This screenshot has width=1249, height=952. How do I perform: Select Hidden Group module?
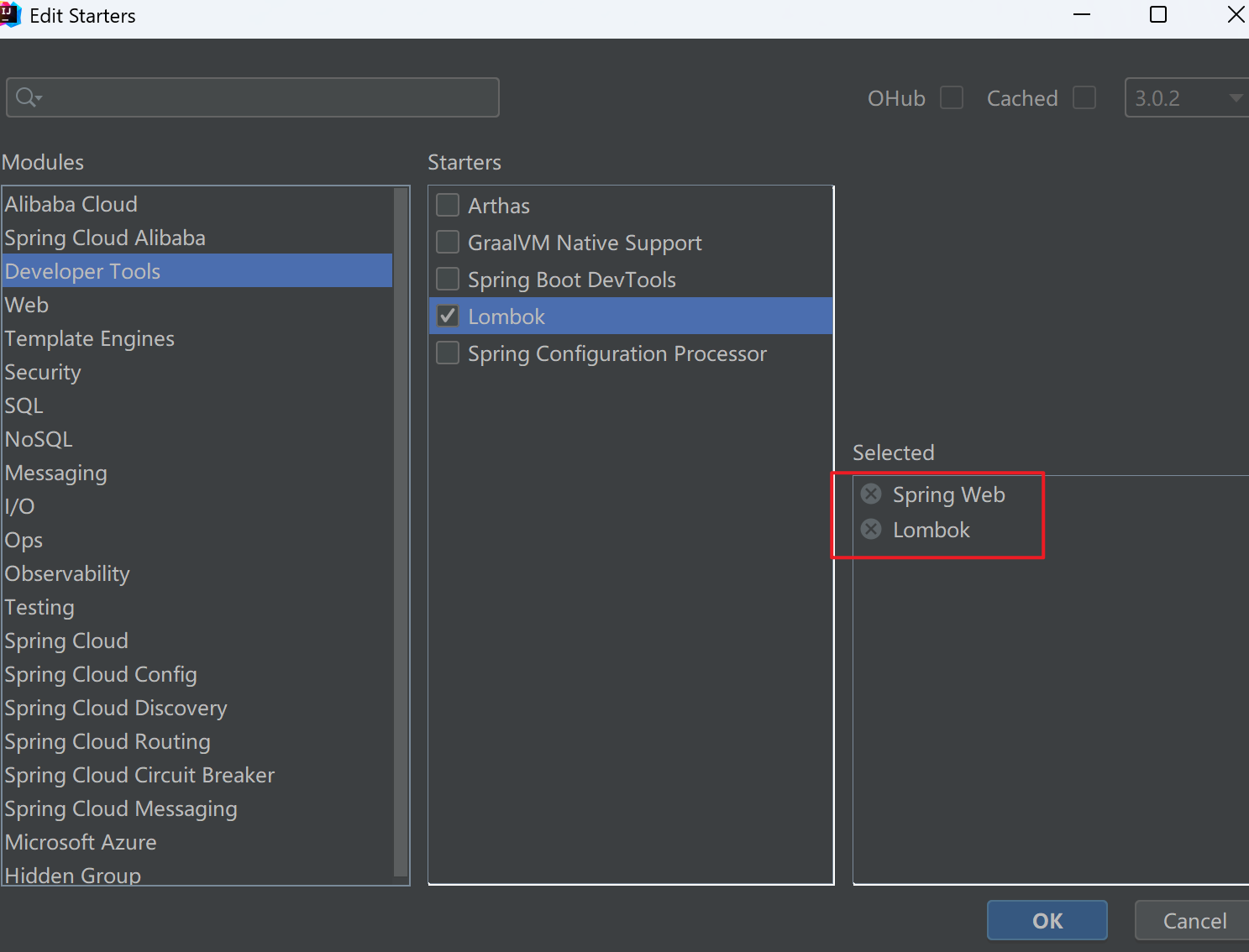point(198,873)
